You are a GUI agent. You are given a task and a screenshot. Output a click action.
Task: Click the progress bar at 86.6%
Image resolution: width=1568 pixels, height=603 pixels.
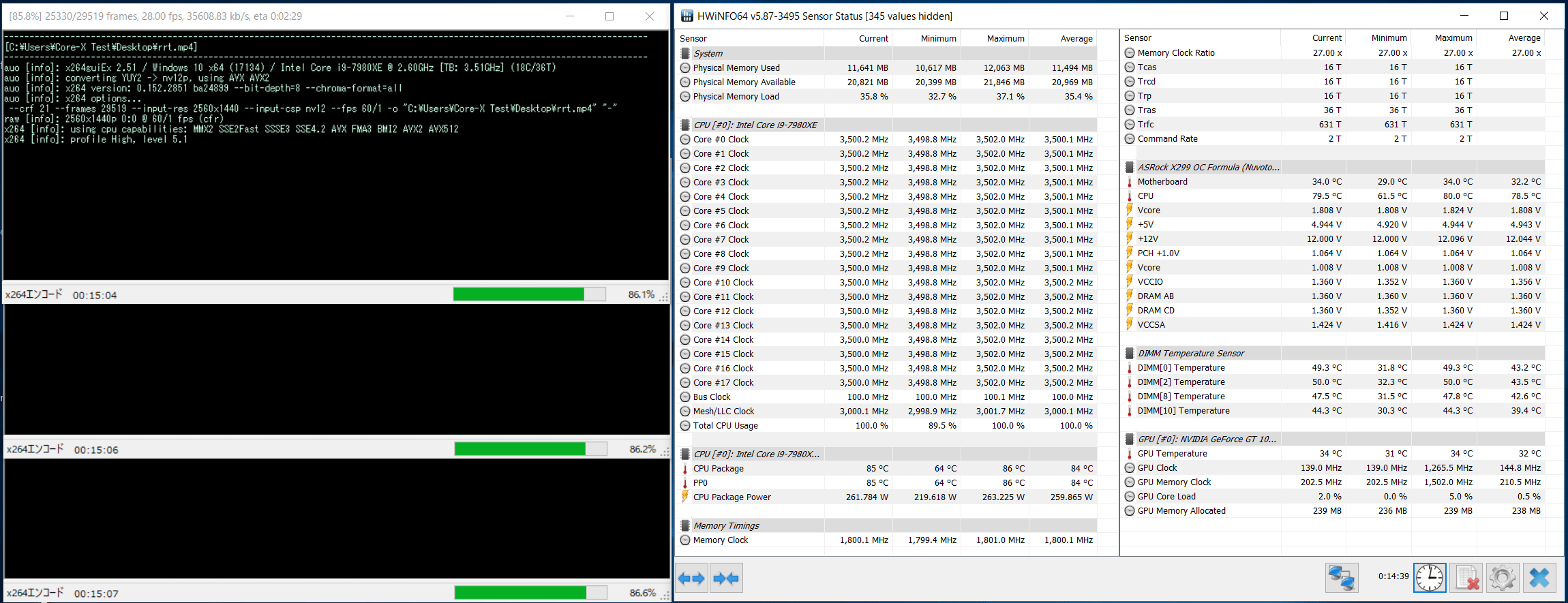tap(530, 592)
